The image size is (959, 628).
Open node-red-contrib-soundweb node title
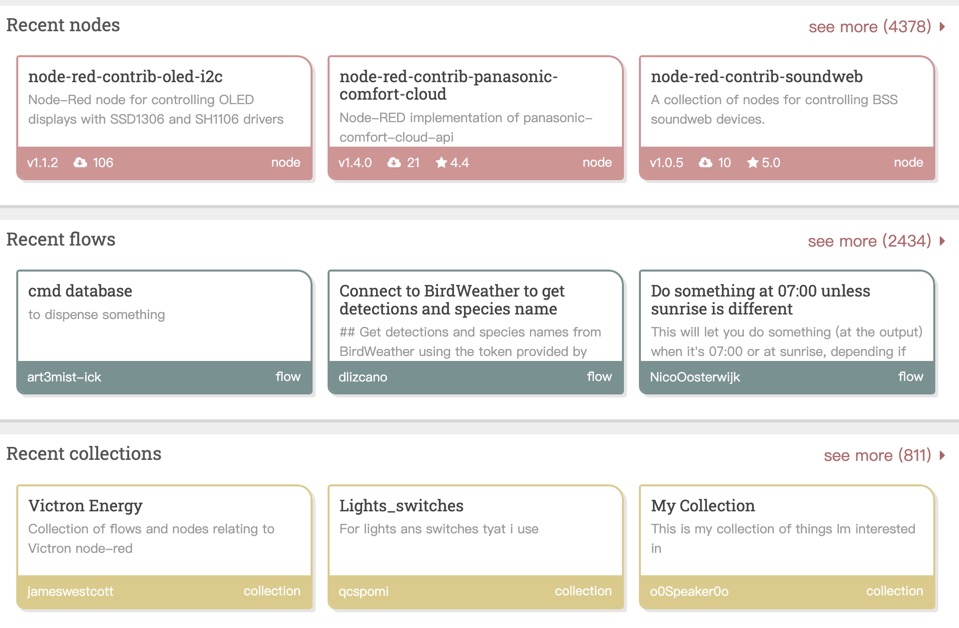click(756, 77)
